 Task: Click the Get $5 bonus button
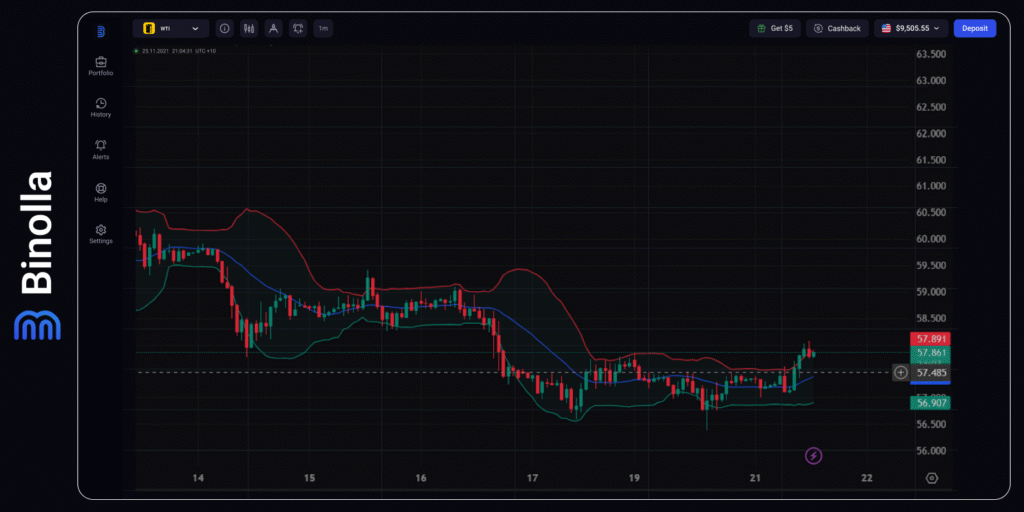coord(775,28)
